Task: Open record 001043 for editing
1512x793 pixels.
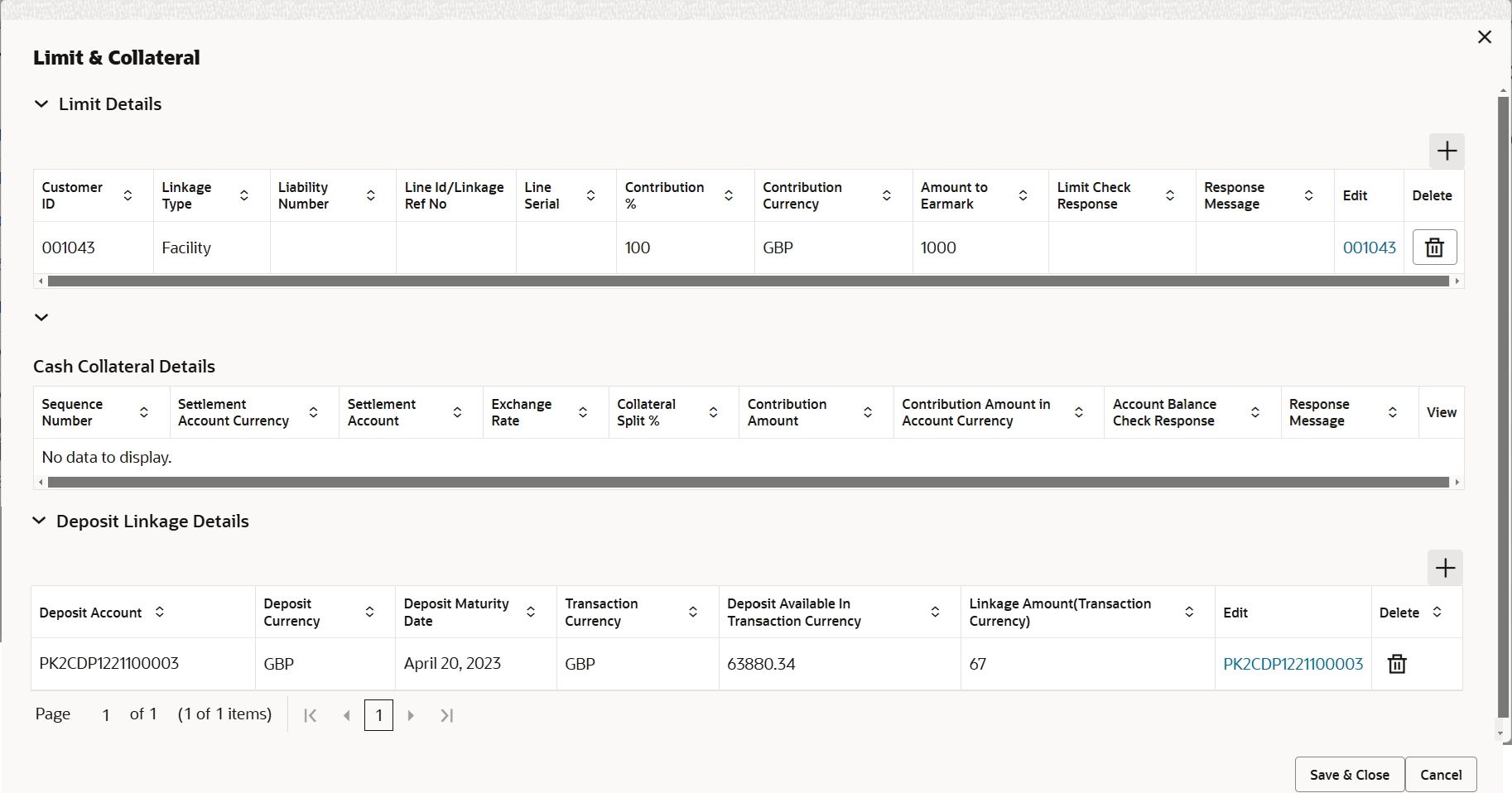Action: tap(1370, 247)
